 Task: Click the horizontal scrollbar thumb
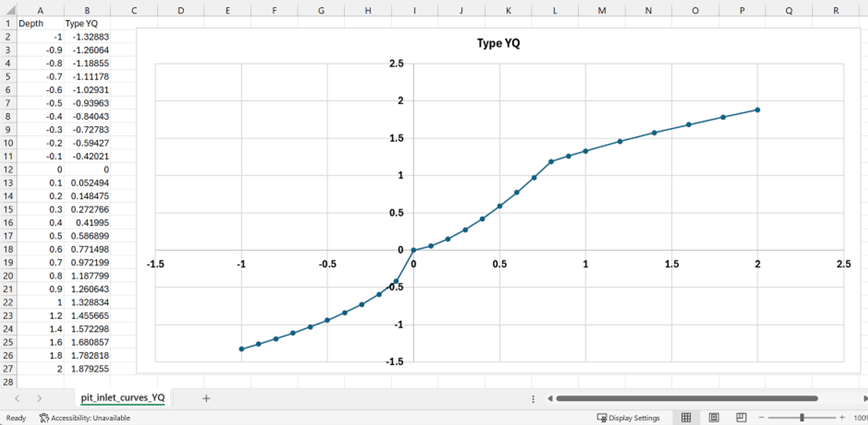690,398
